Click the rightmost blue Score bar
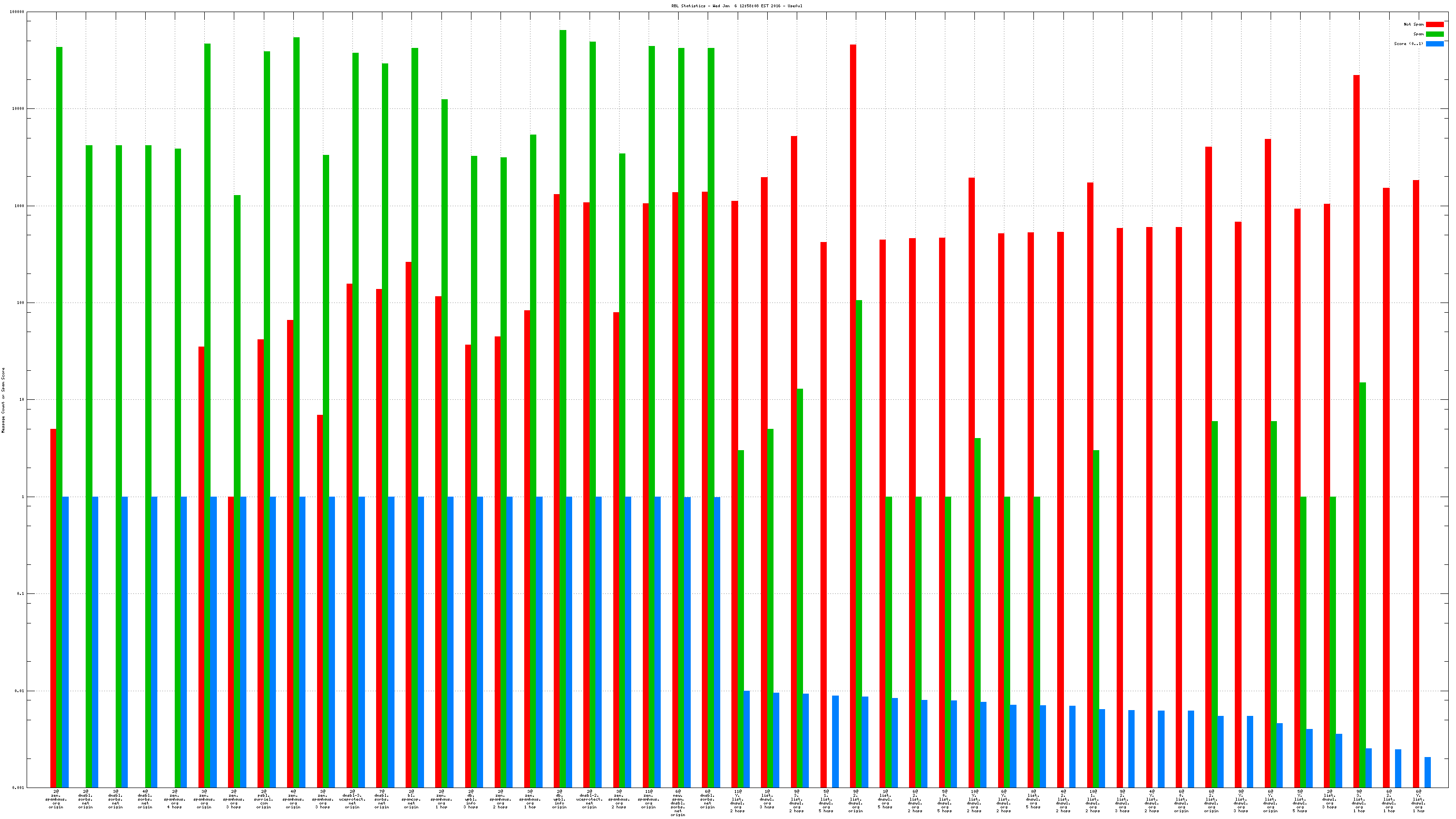 [1427, 772]
